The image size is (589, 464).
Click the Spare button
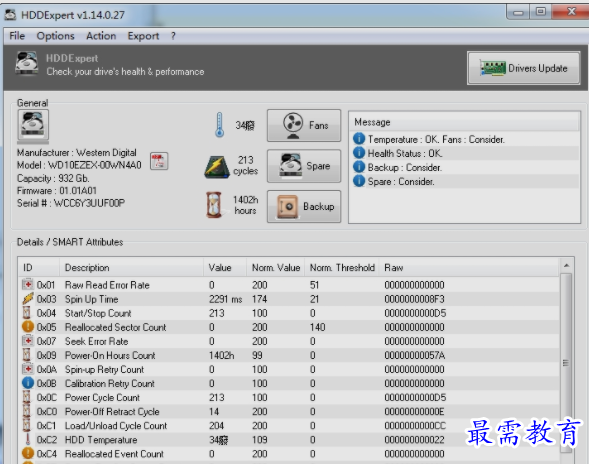click(x=304, y=166)
